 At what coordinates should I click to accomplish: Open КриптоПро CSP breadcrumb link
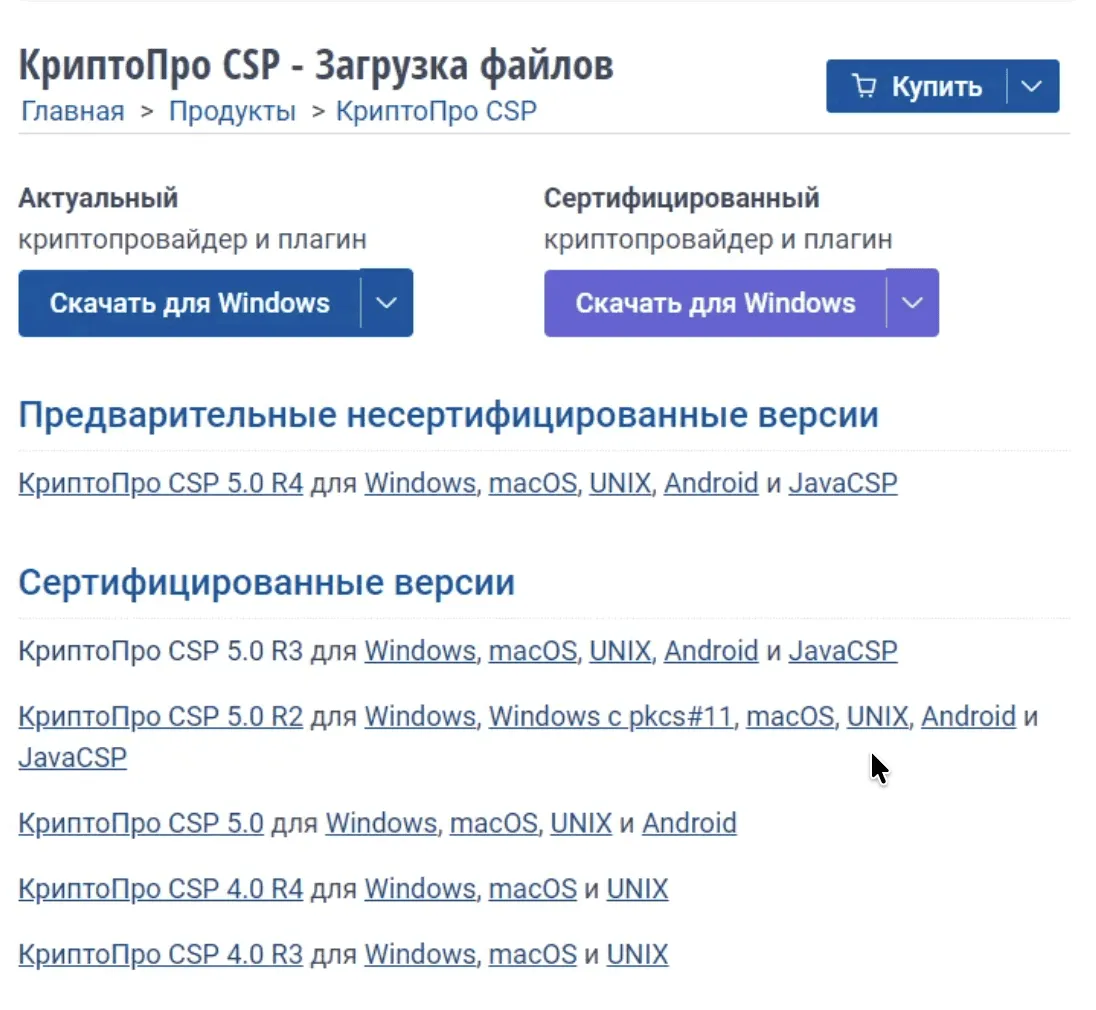pyautogui.click(x=436, y=111)
